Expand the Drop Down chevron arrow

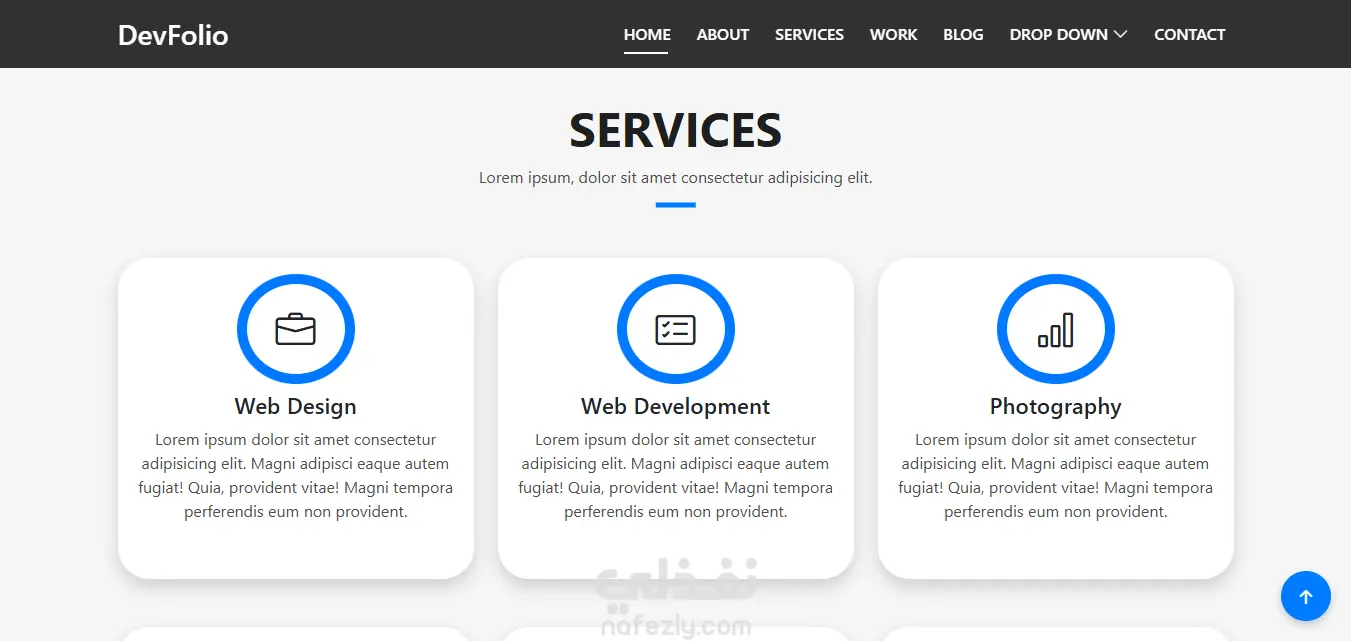1121,34
